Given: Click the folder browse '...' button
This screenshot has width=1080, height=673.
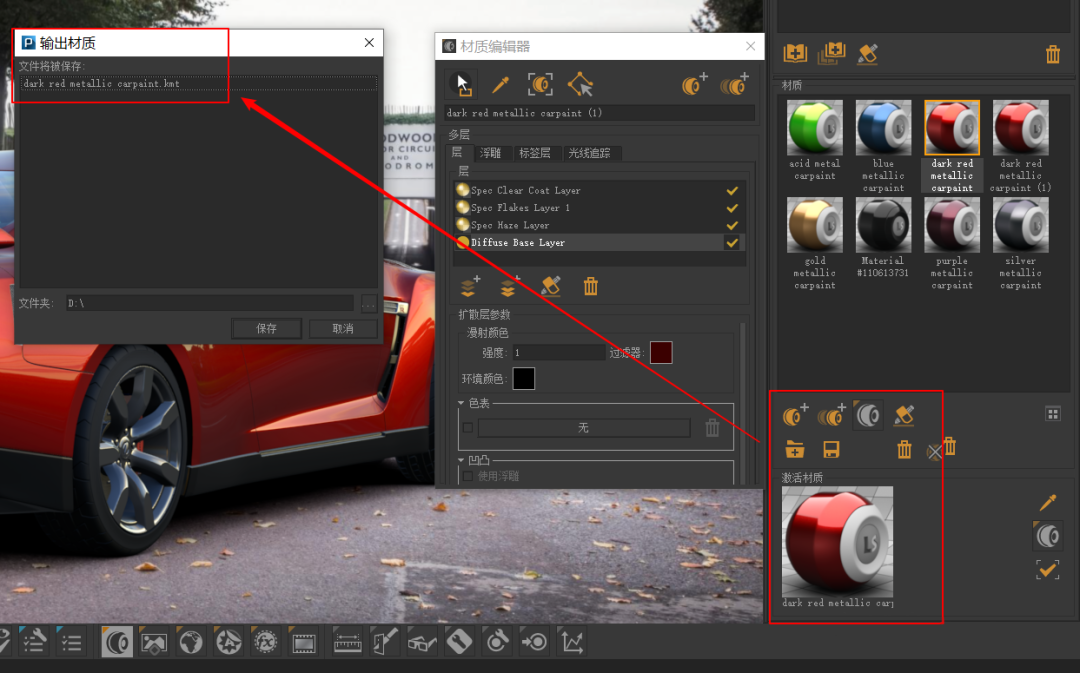Looking at the screenshot, I should (x=369, y=303).
